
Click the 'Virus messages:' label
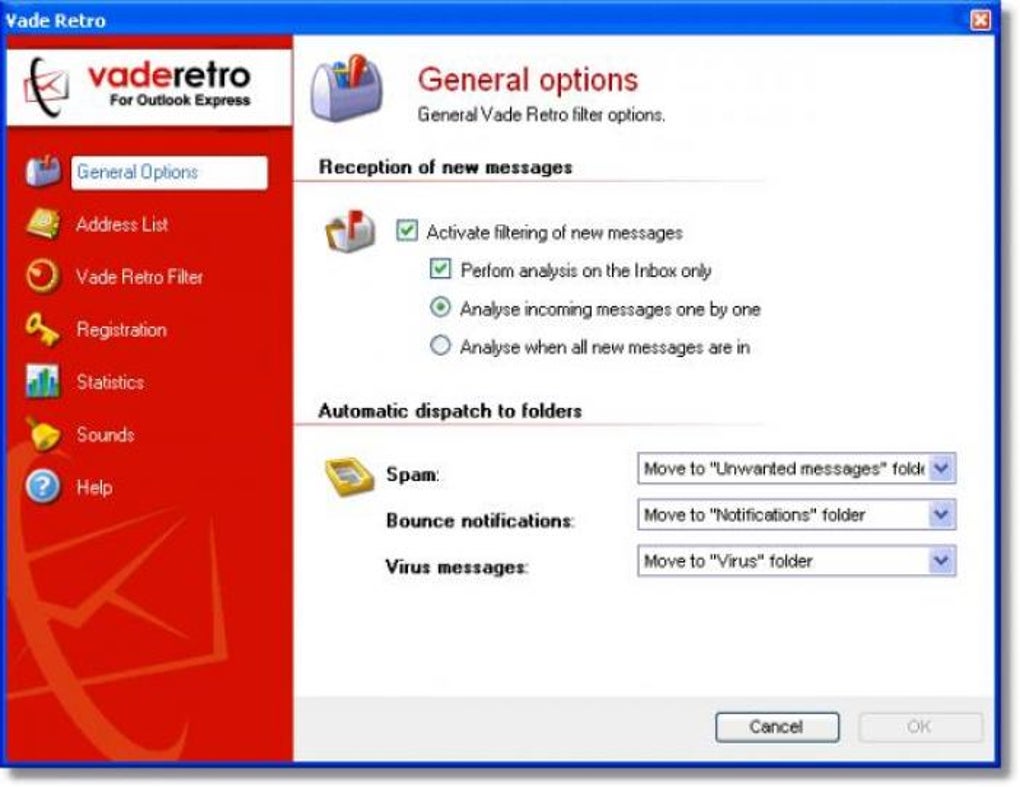coord(457,567)
